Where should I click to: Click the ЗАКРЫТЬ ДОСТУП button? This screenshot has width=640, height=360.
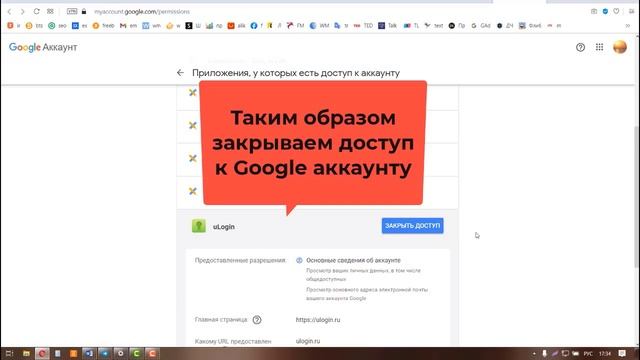(413, 226)
